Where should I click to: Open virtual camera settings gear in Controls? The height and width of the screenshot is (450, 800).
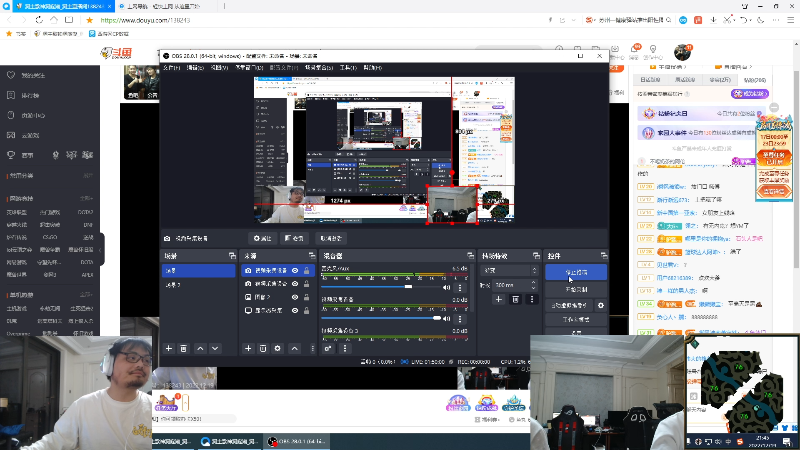pos(601,306)
